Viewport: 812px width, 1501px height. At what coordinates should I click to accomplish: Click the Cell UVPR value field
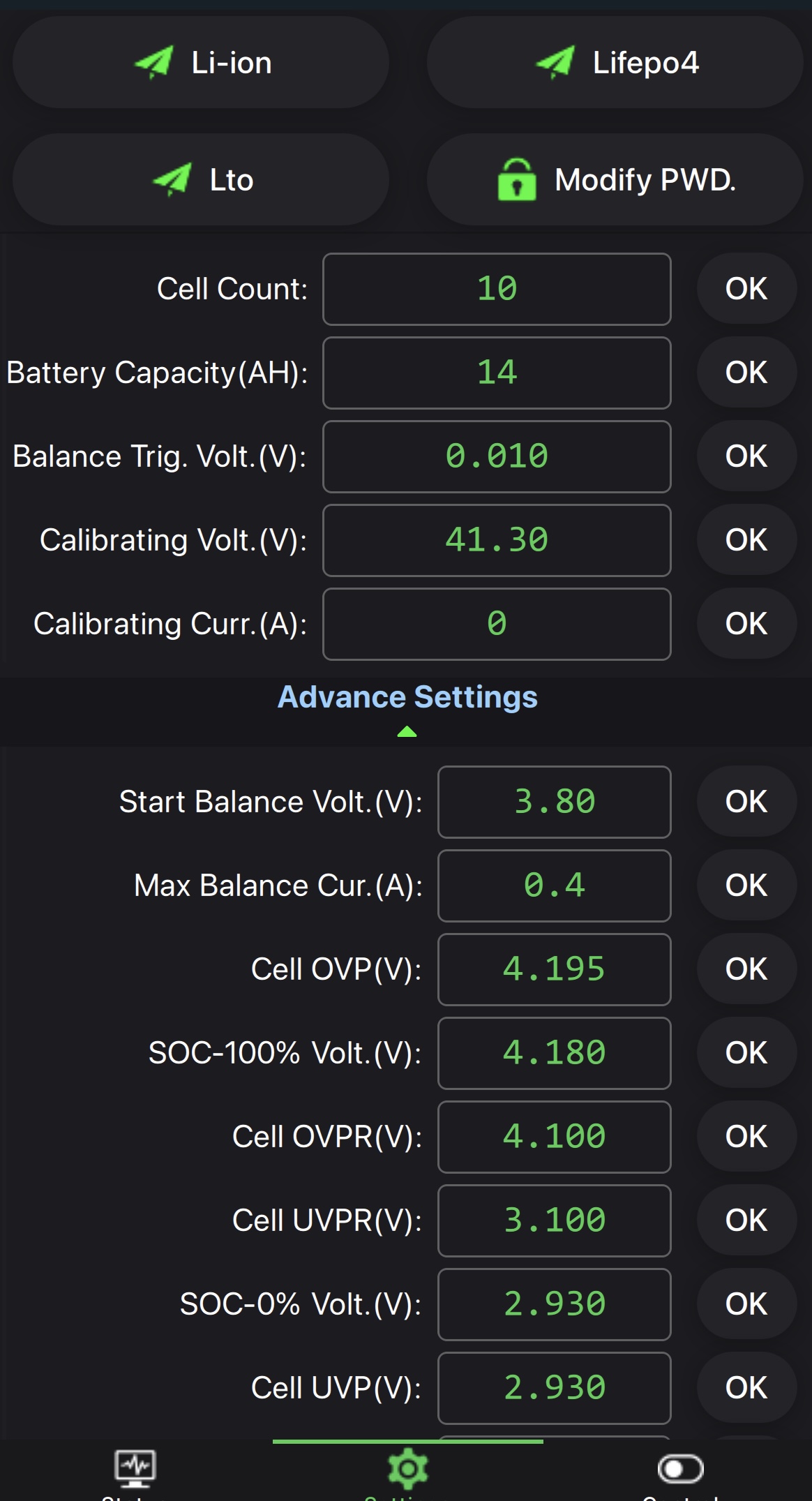click(x=554, y=1220)
